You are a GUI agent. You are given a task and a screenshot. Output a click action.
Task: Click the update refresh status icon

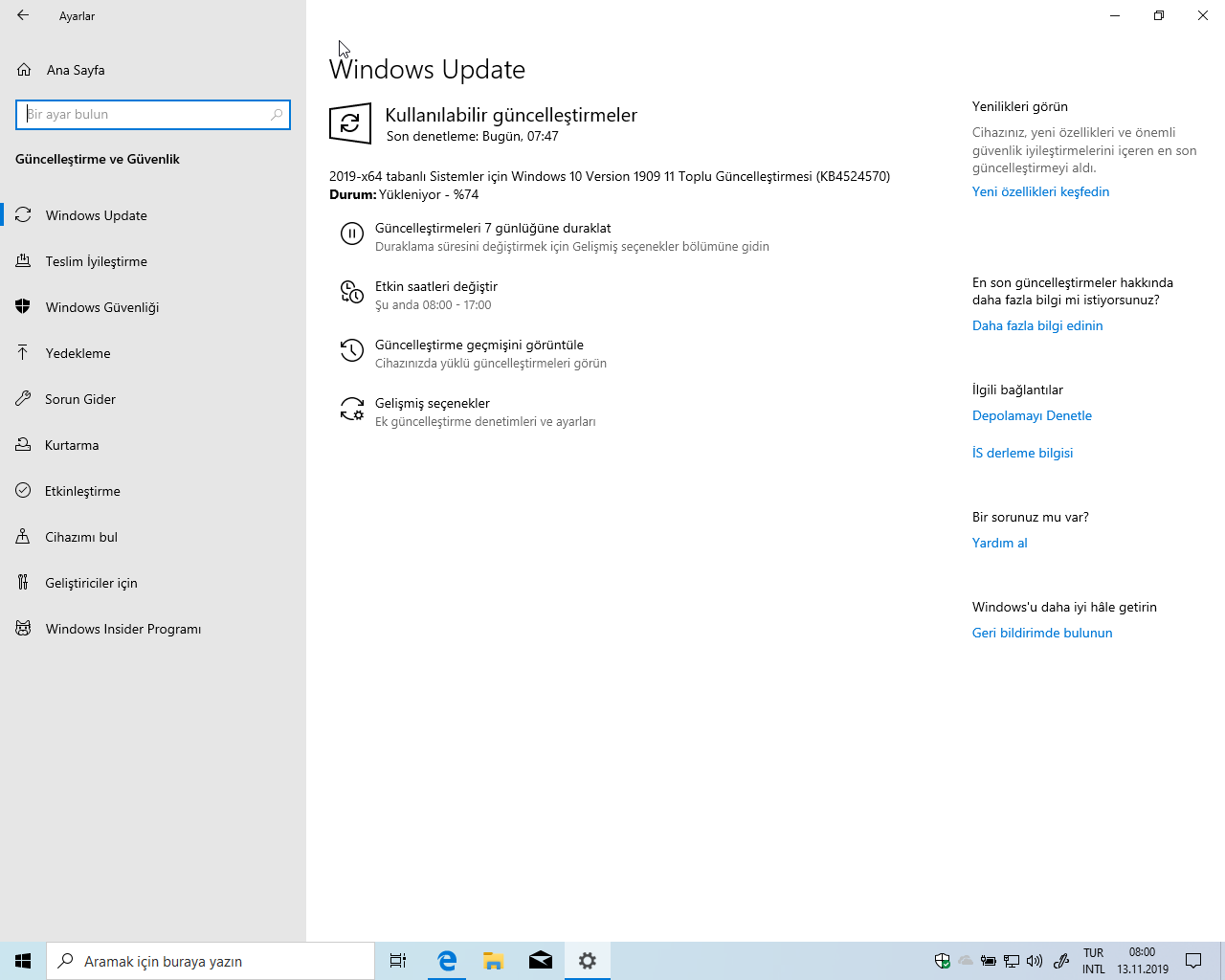(x=350, y=123)
